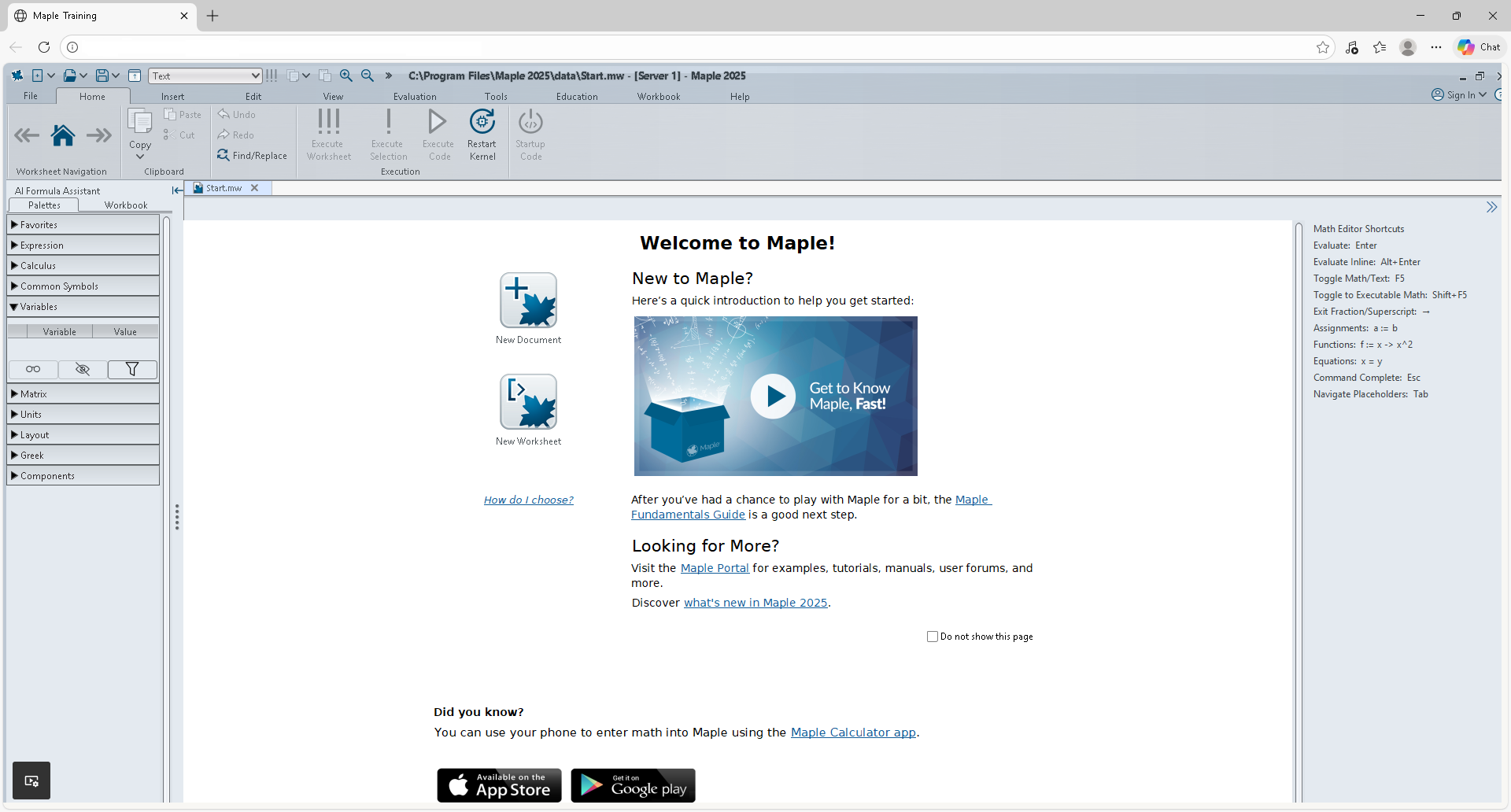Switch to the Education ribbon tab
Screen dimensions: 1511x812
tap(577, 97)
